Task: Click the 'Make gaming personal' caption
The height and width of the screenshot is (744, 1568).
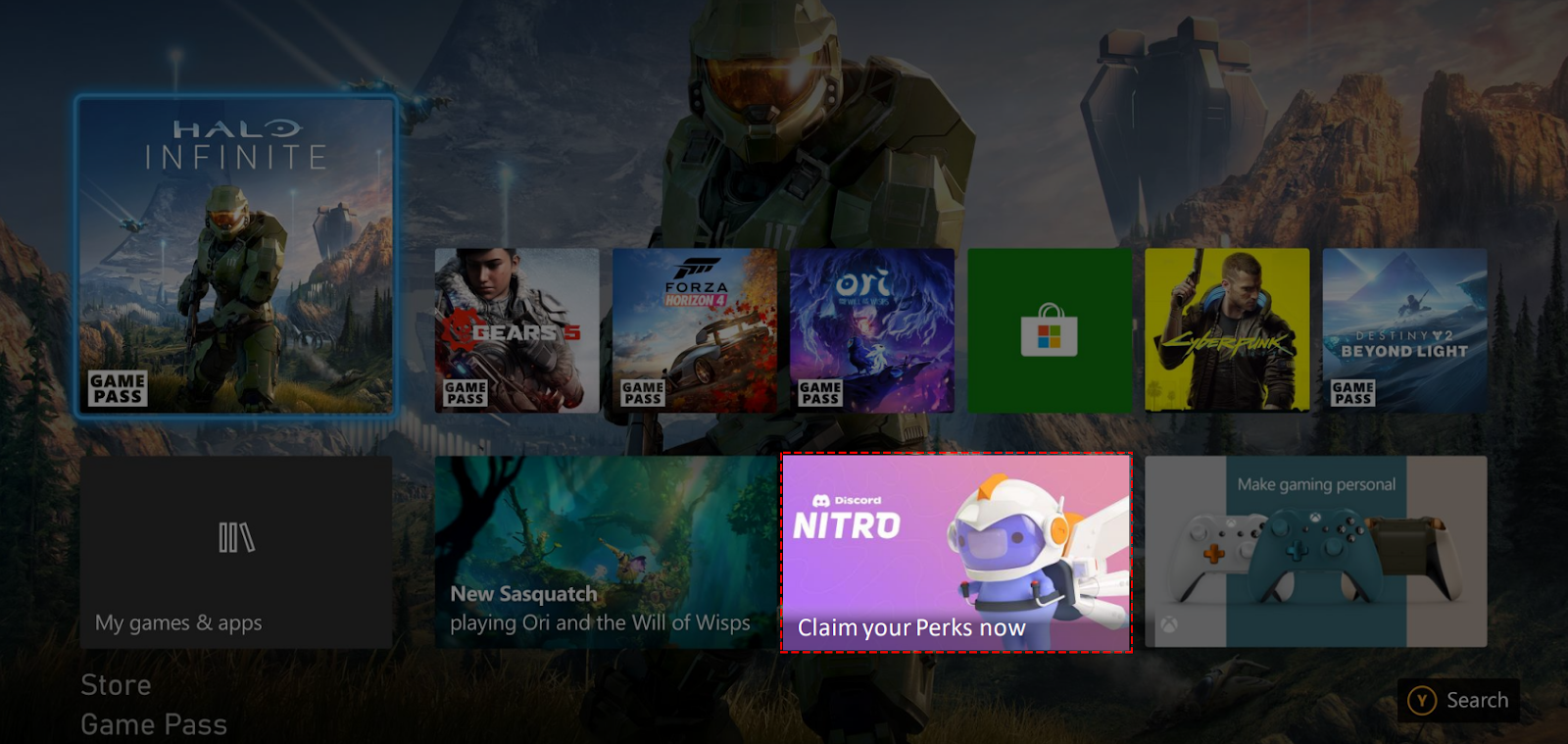Action: coord(1316,485)
